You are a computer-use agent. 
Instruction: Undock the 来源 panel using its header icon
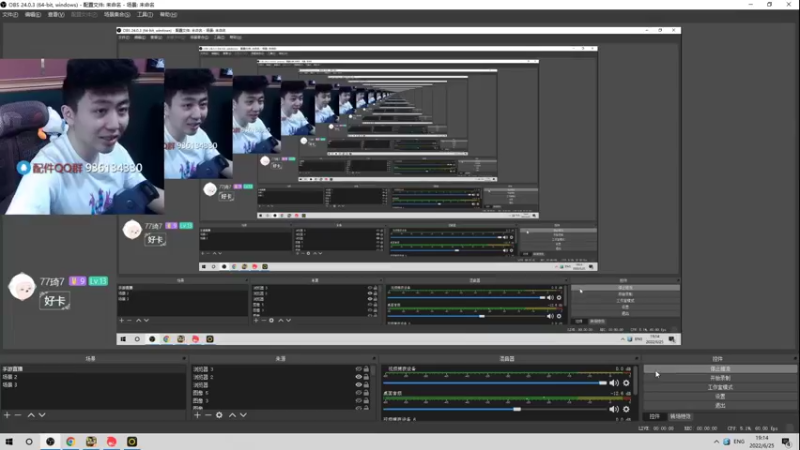pyautogui.click(x=374, y=359)
